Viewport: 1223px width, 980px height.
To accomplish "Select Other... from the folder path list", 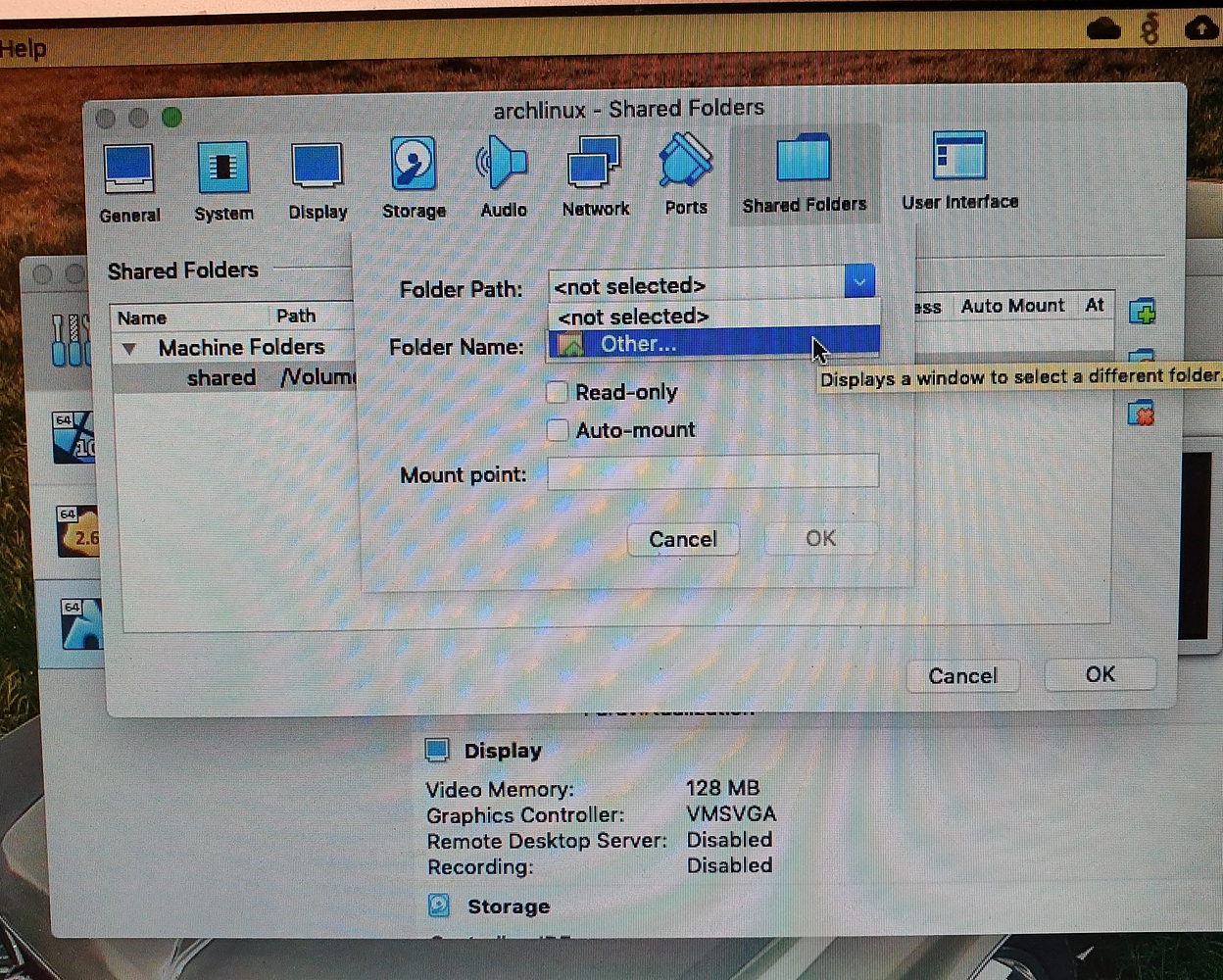I will tap(637, 343).
